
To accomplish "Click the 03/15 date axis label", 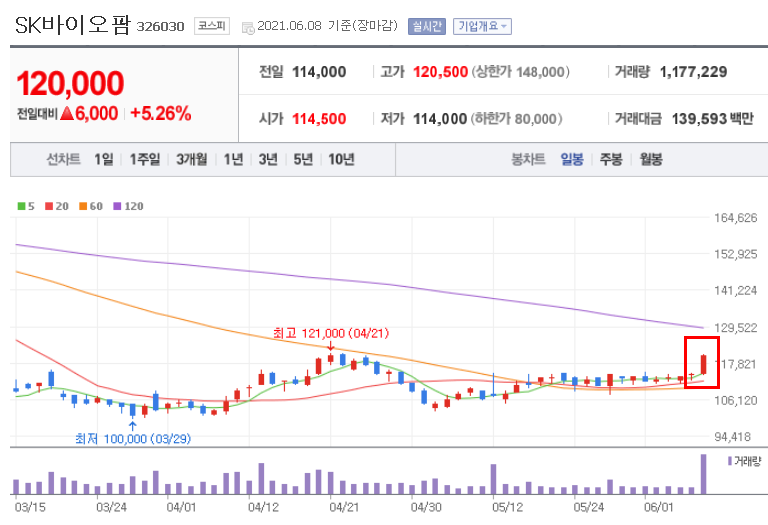I will (x=30, y=507).
